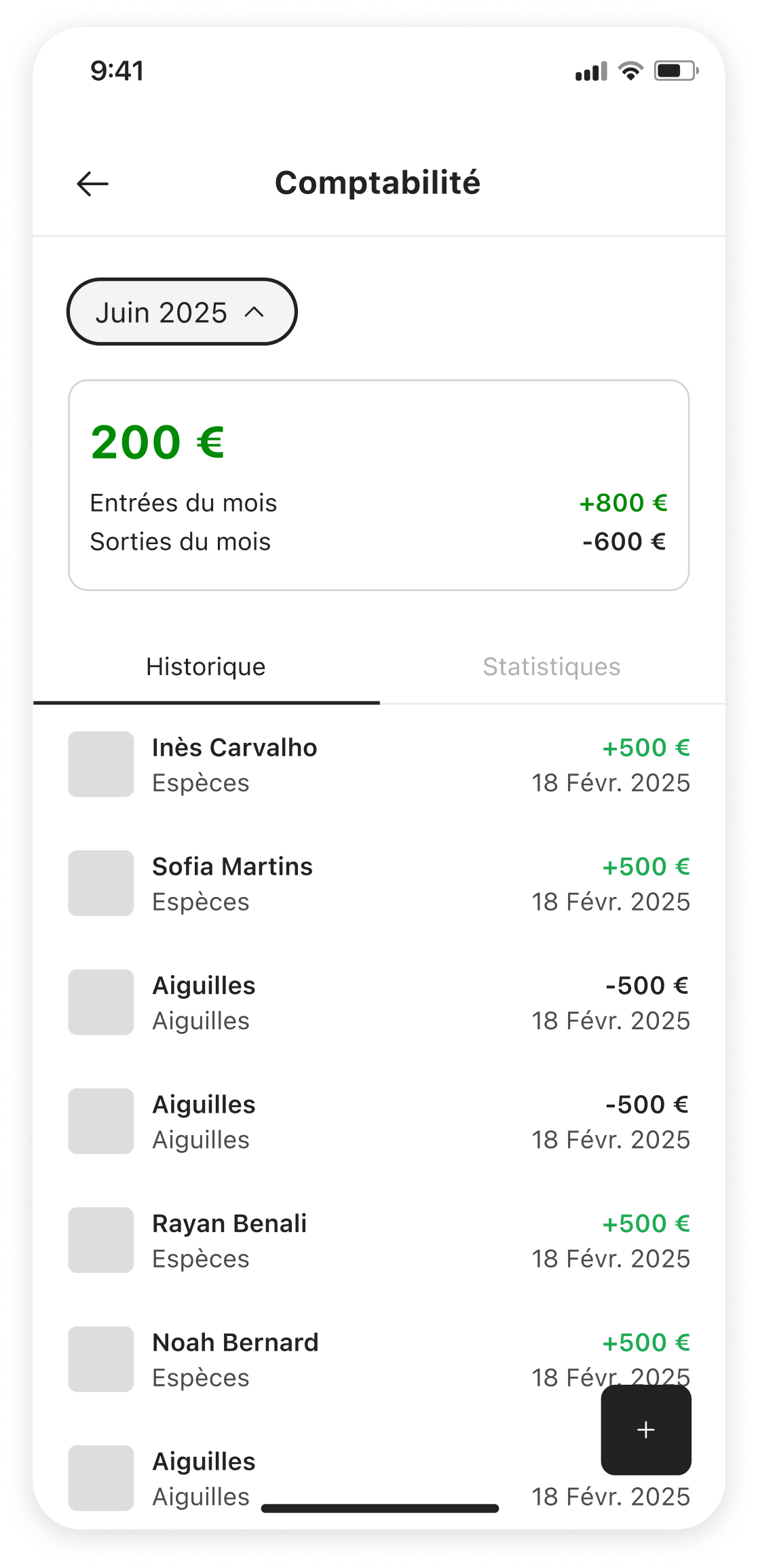Tap the battery indicator icon
Image resolution: width=758 pixels, height=1568 pixels.
[x=675, y=71]
